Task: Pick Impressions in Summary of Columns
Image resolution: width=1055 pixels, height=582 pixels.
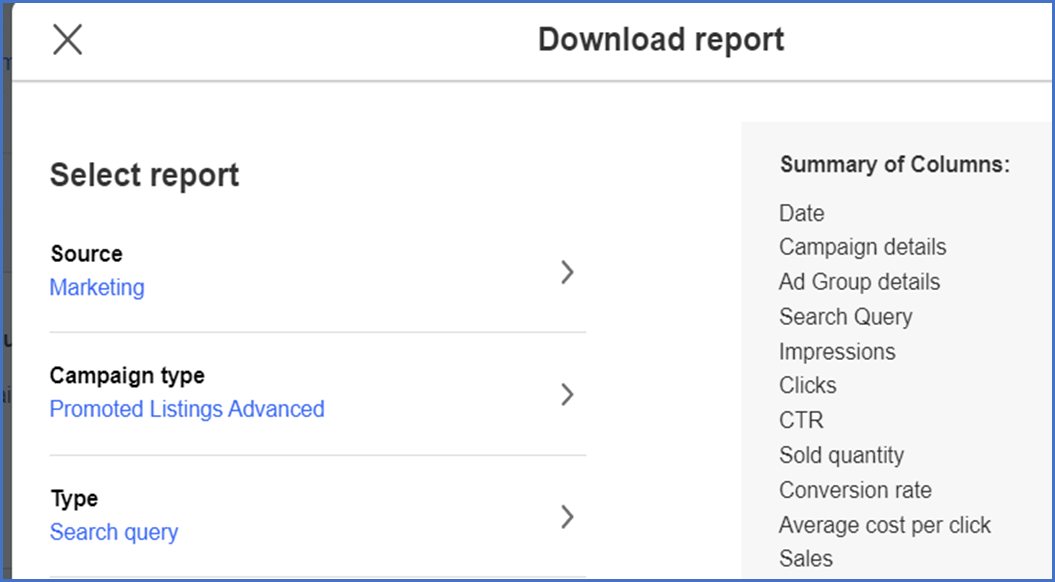Action: pyautogui.click(x=837, y=351)
